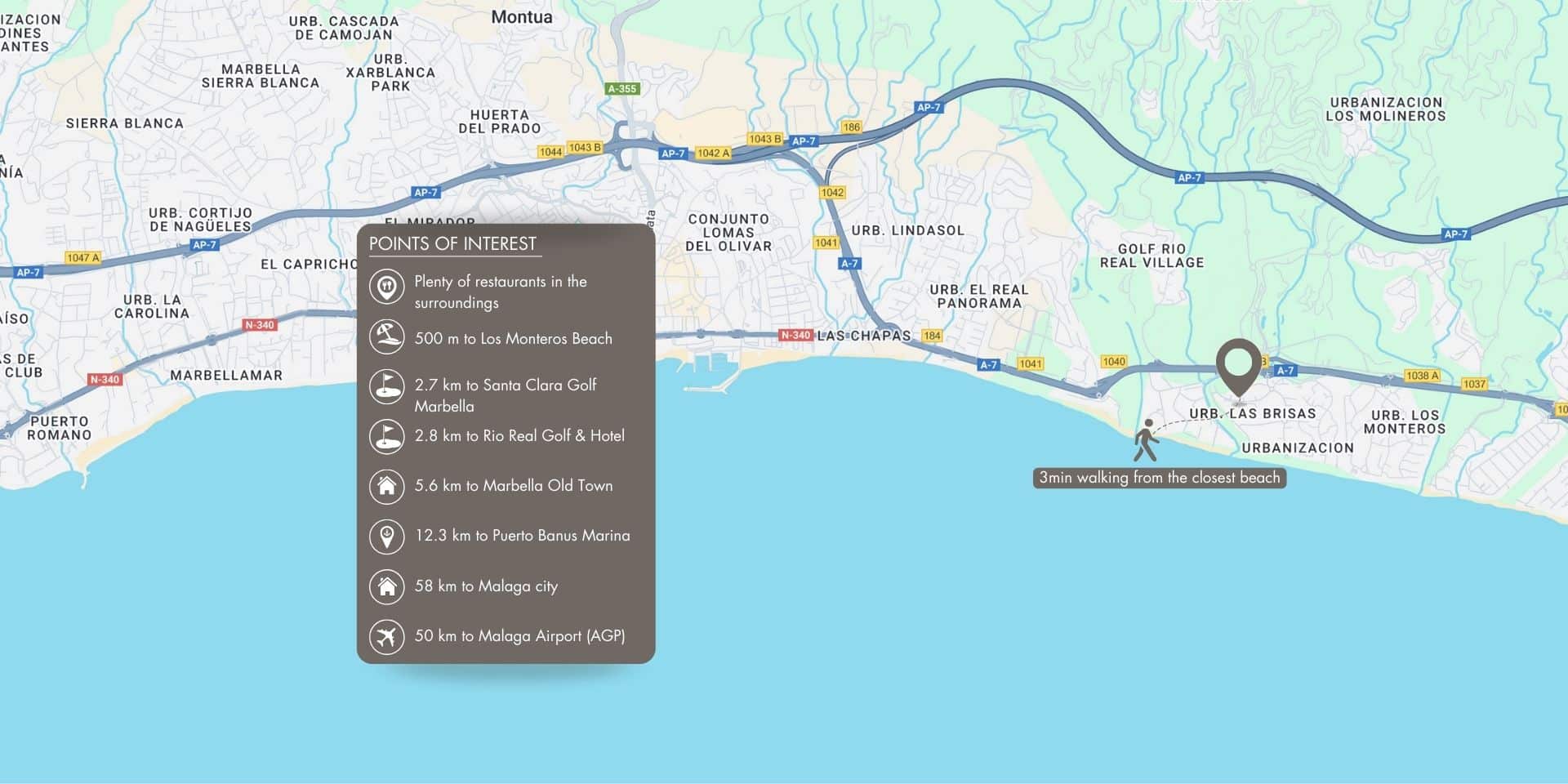Click the walking person icon near beach
Viewport: 1568px width, 784px height.
coord(1146,440)
